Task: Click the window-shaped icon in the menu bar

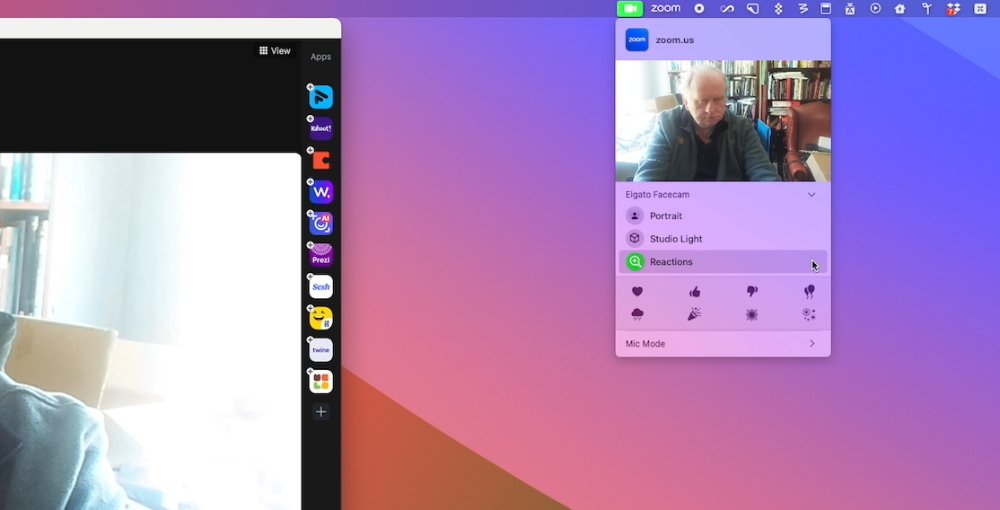Action: click(825, 8)
